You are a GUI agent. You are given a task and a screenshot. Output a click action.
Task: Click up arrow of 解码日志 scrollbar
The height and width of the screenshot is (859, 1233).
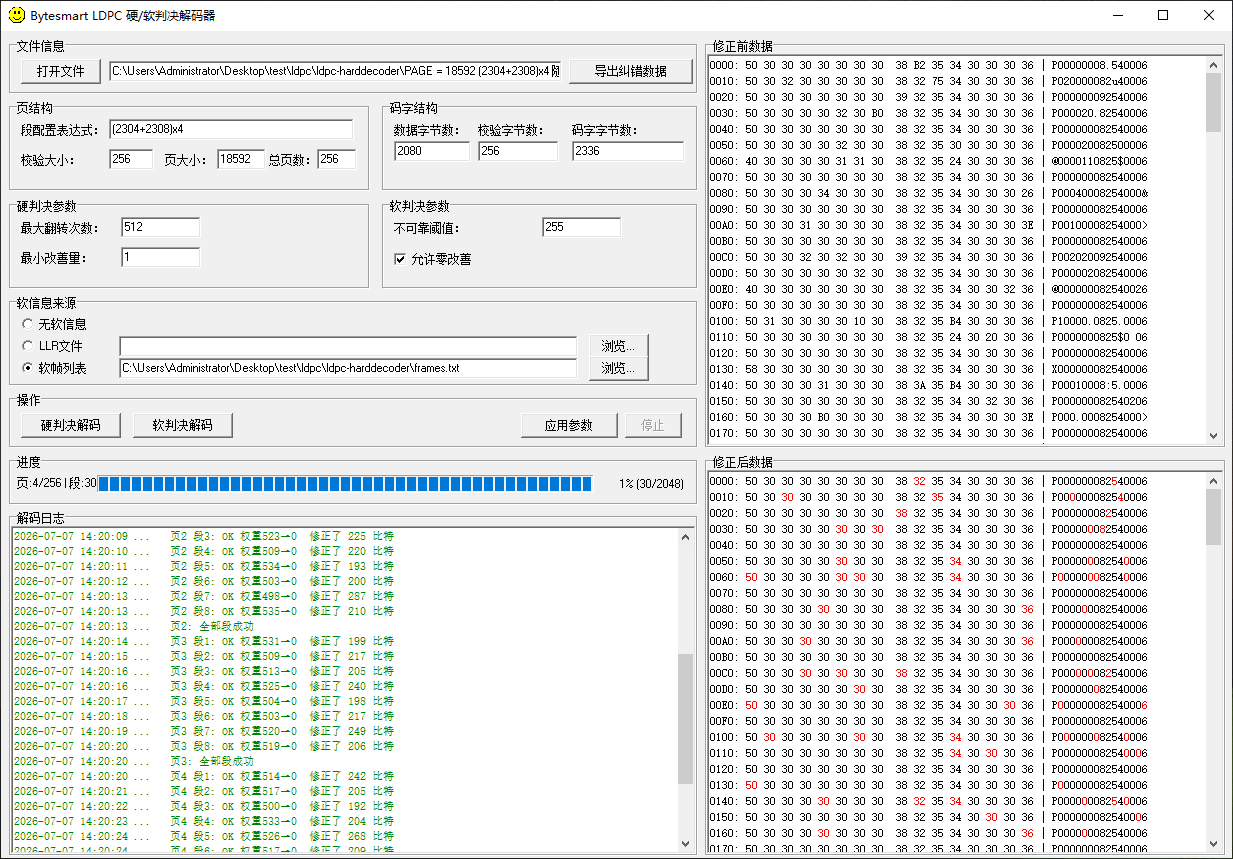pyautogui.click(x=686, y=537)
